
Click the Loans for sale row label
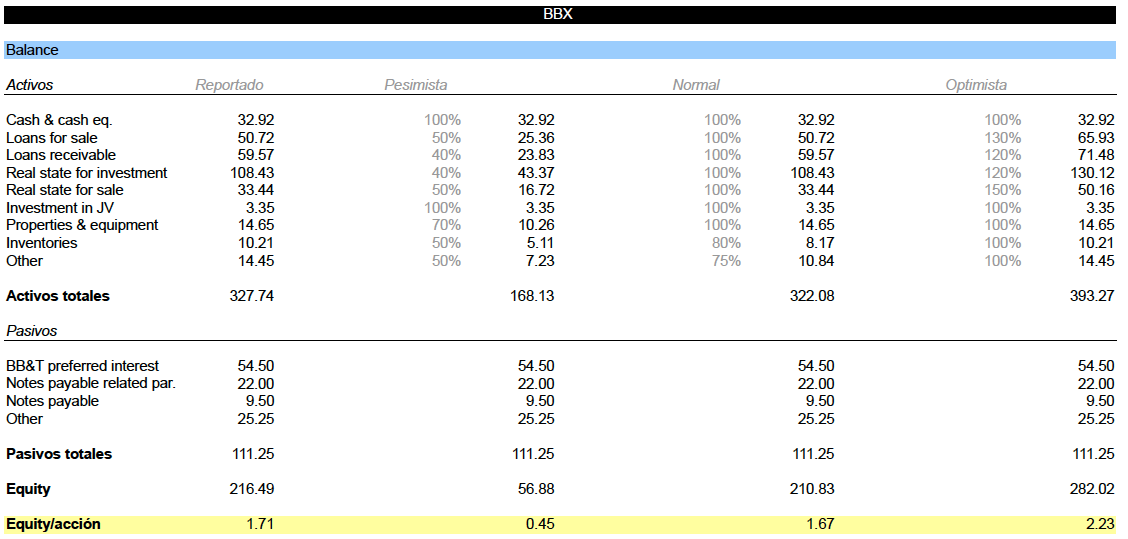pyautogui.click(x=51, y=137)
